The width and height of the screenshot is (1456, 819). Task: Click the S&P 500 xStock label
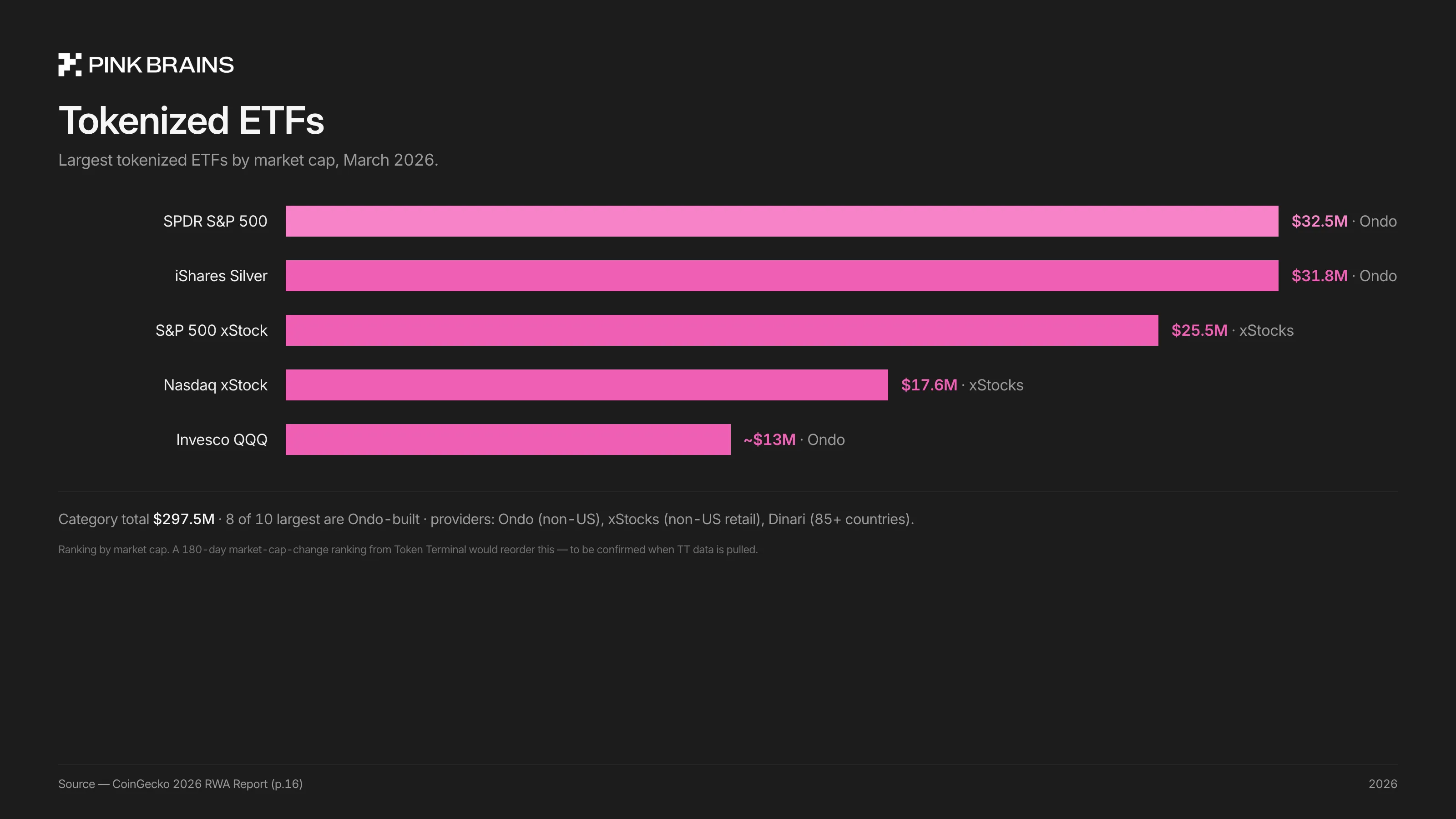(212, 331)
